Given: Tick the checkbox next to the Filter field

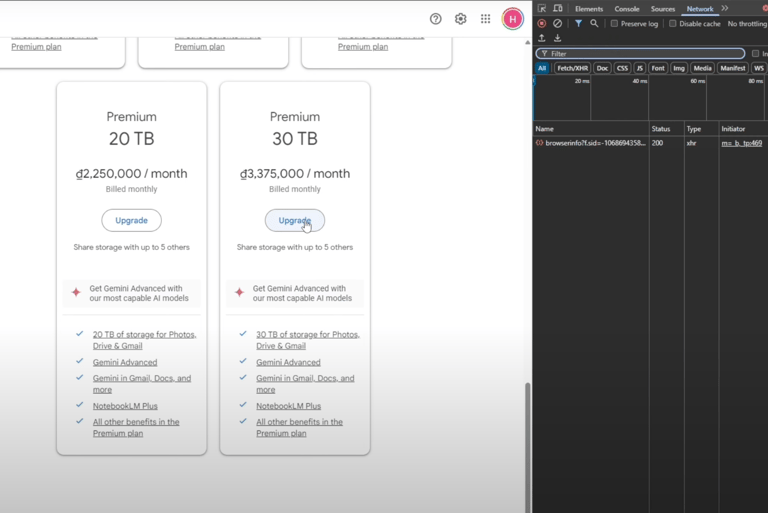Looking at the screenshot, I should click(x=755, y=53).
